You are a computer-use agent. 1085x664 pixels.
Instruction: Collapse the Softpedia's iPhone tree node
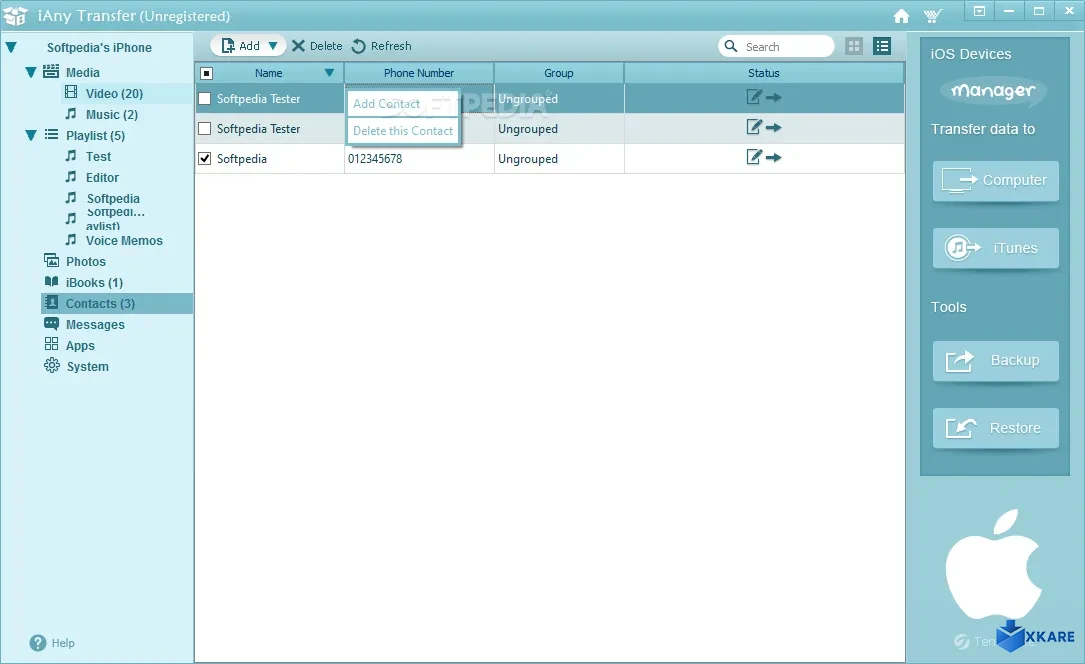pyautogui.click(x=11, y=48)
